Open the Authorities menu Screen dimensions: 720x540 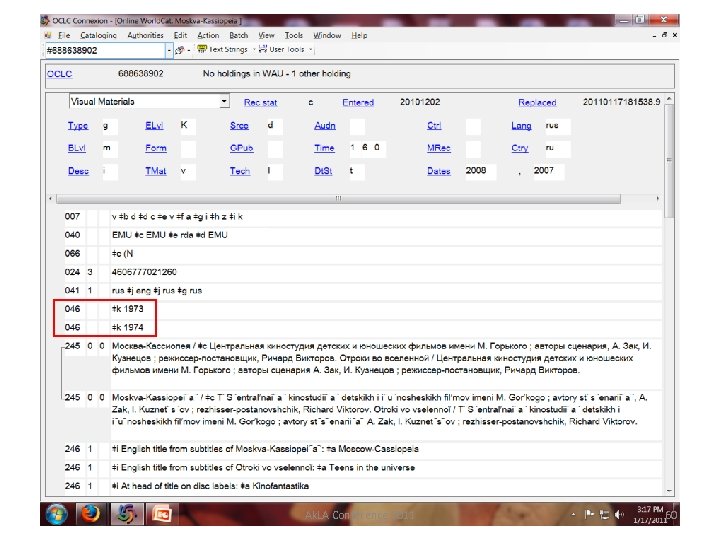tap(145, 35)
